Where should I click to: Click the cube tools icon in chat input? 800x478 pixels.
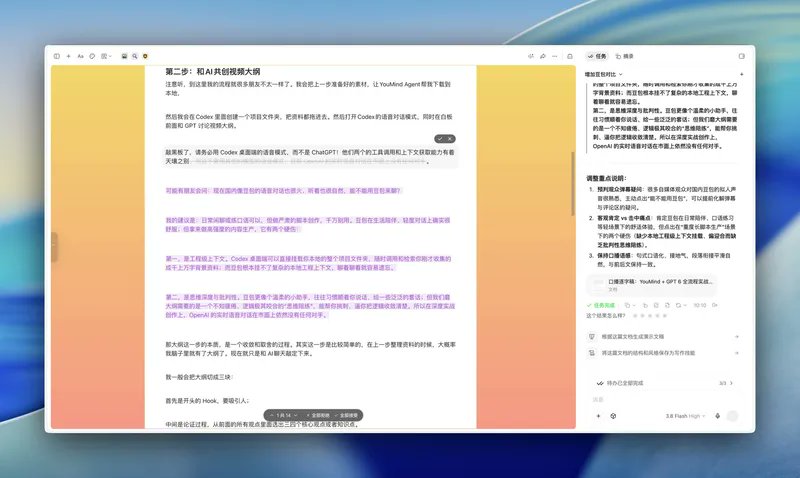coord(613,416)
